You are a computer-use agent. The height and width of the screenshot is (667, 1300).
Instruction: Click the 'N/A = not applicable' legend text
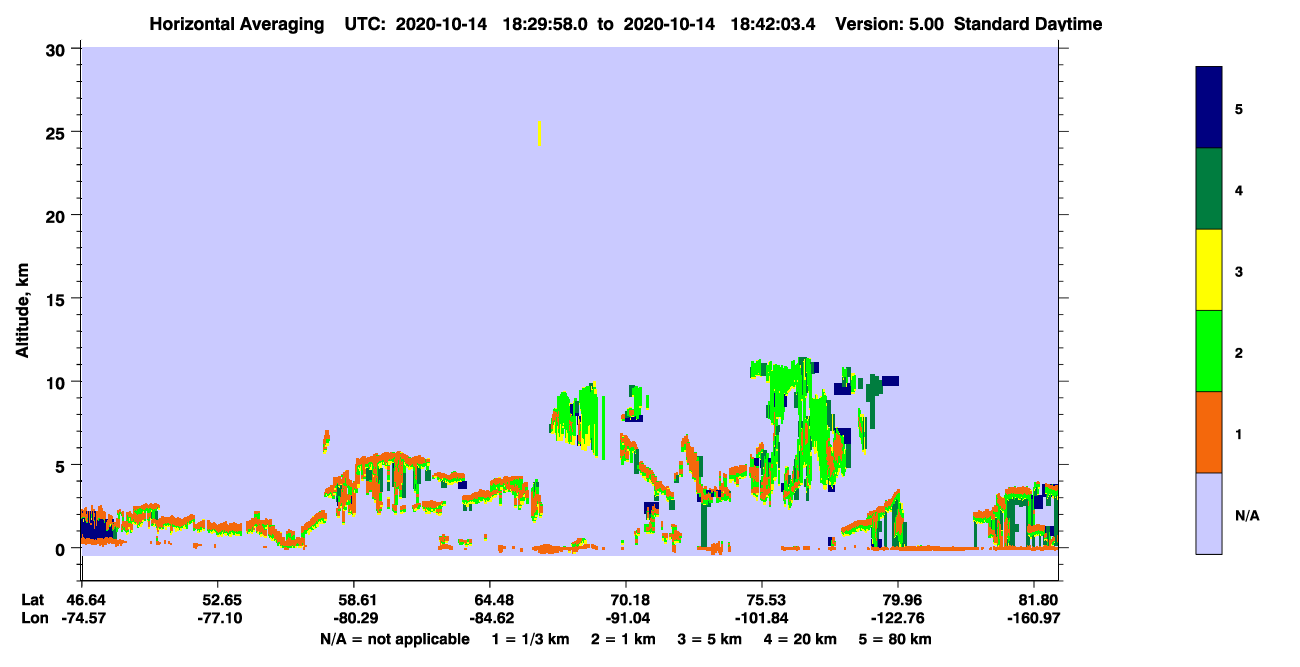point(394,639)
